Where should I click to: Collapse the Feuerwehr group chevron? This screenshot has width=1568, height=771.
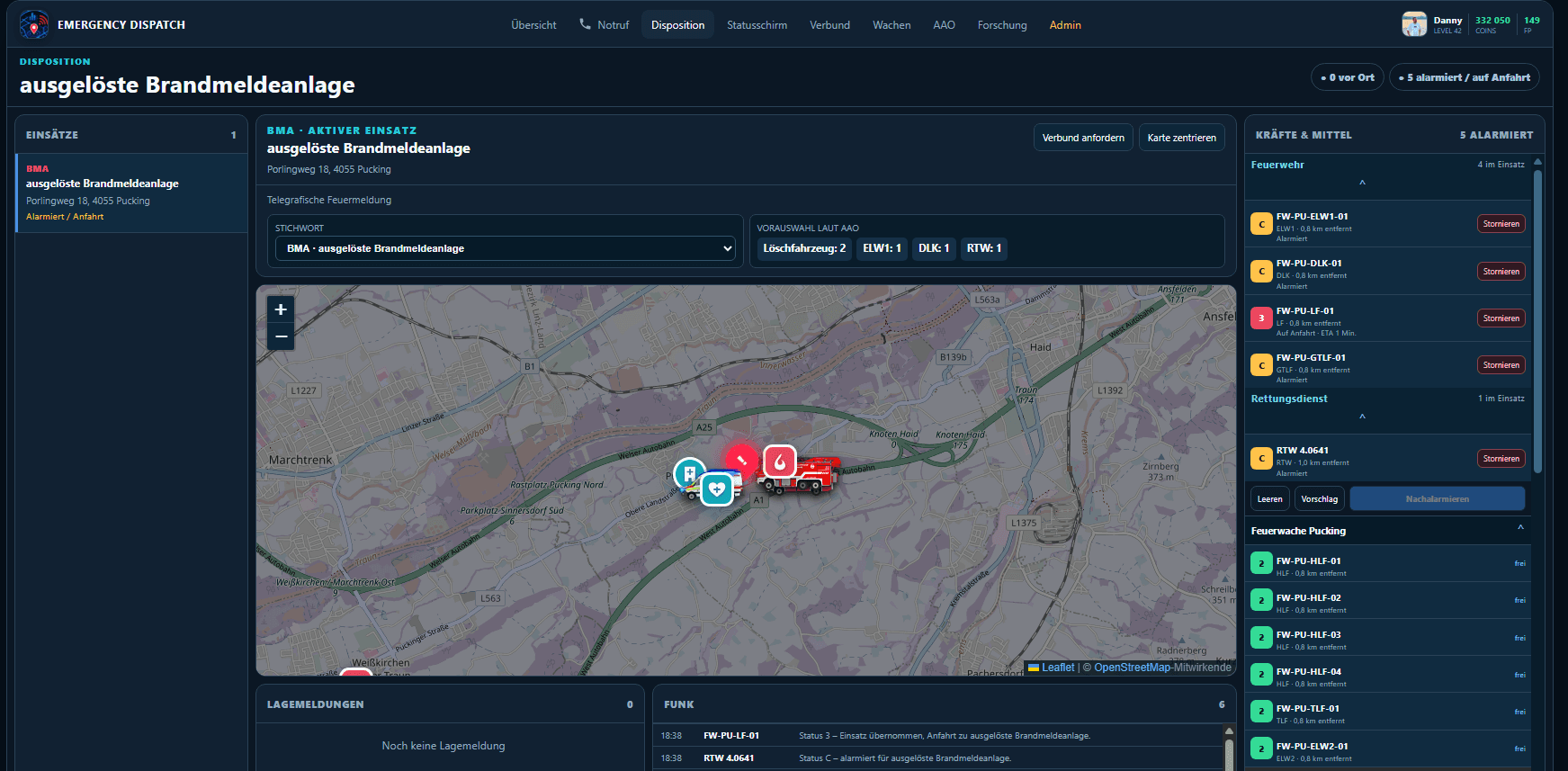pyautogui.click(x=1362, y=183)
